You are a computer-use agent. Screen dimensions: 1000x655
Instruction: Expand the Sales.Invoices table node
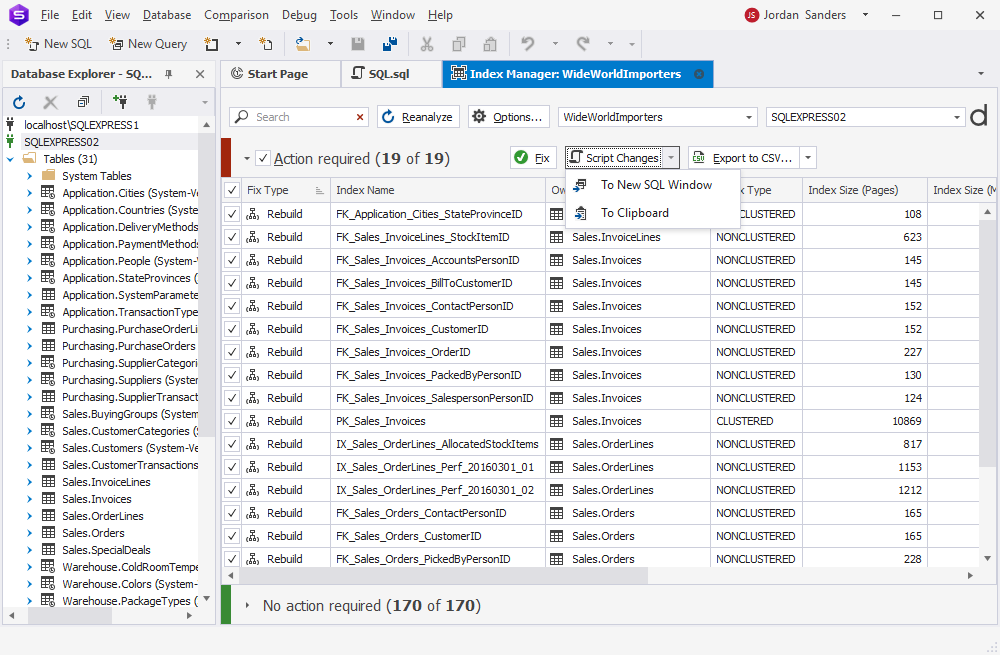(x=29, y=499)
